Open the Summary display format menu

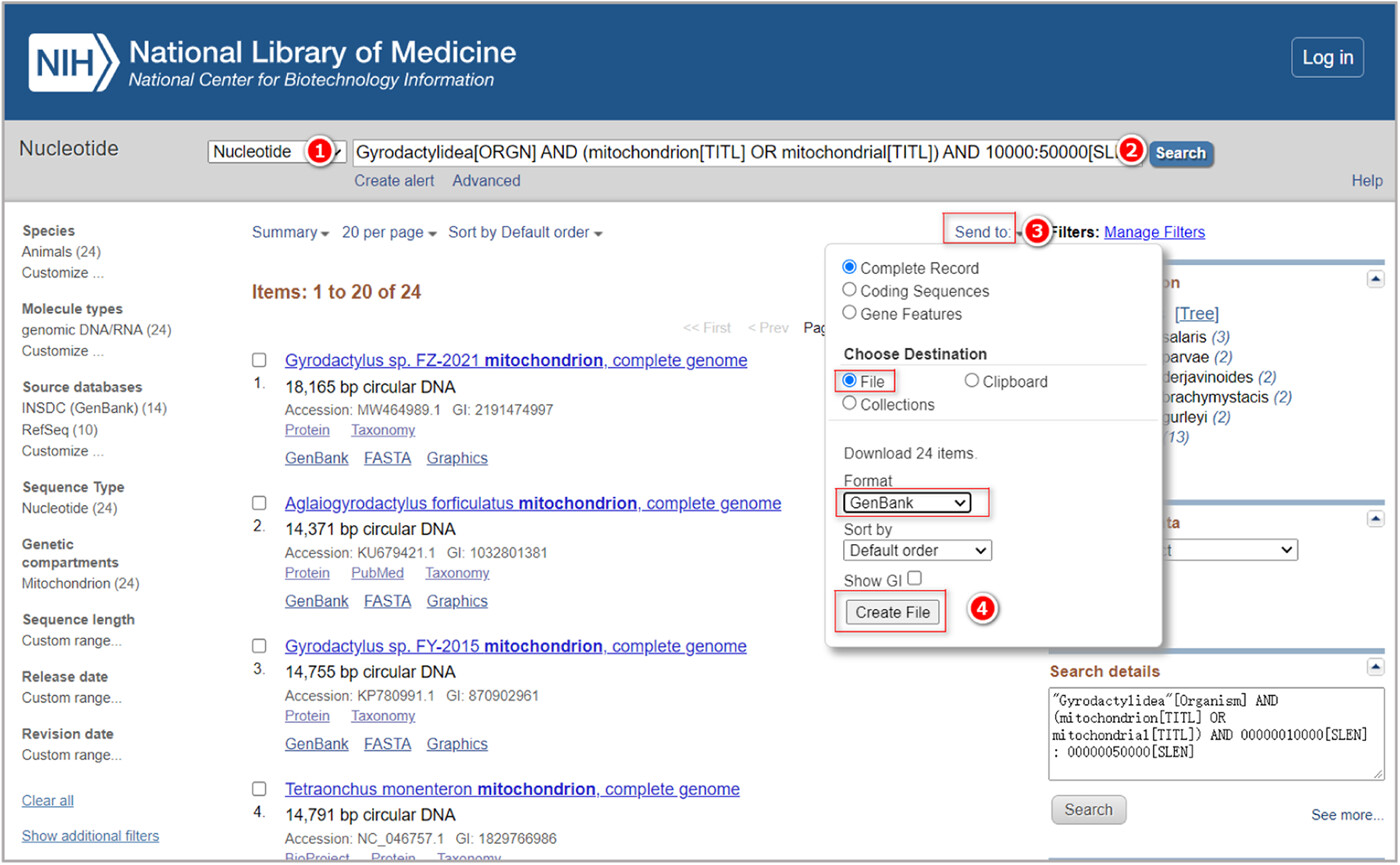pos(290,232)
